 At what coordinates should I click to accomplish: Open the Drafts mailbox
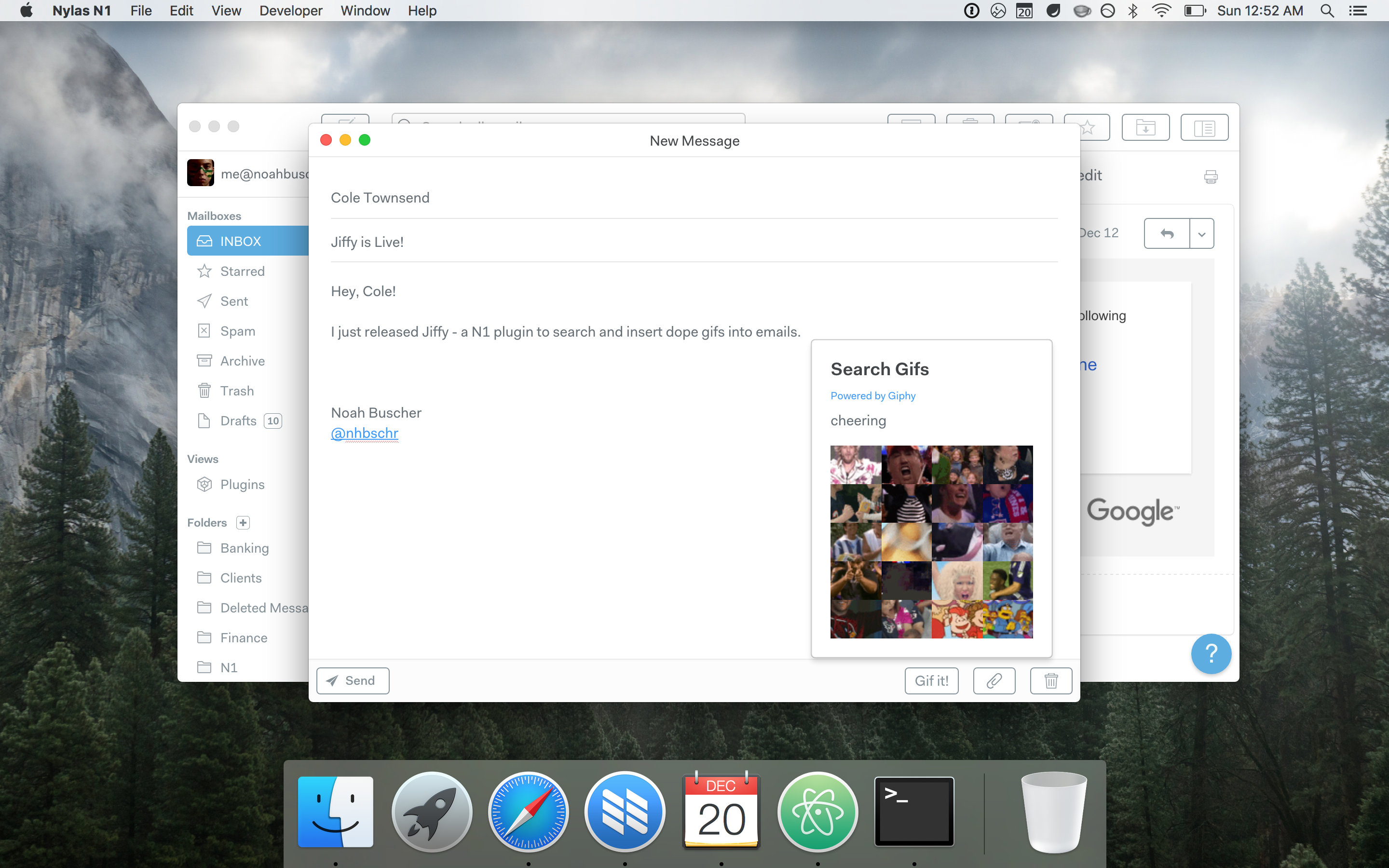238,421
